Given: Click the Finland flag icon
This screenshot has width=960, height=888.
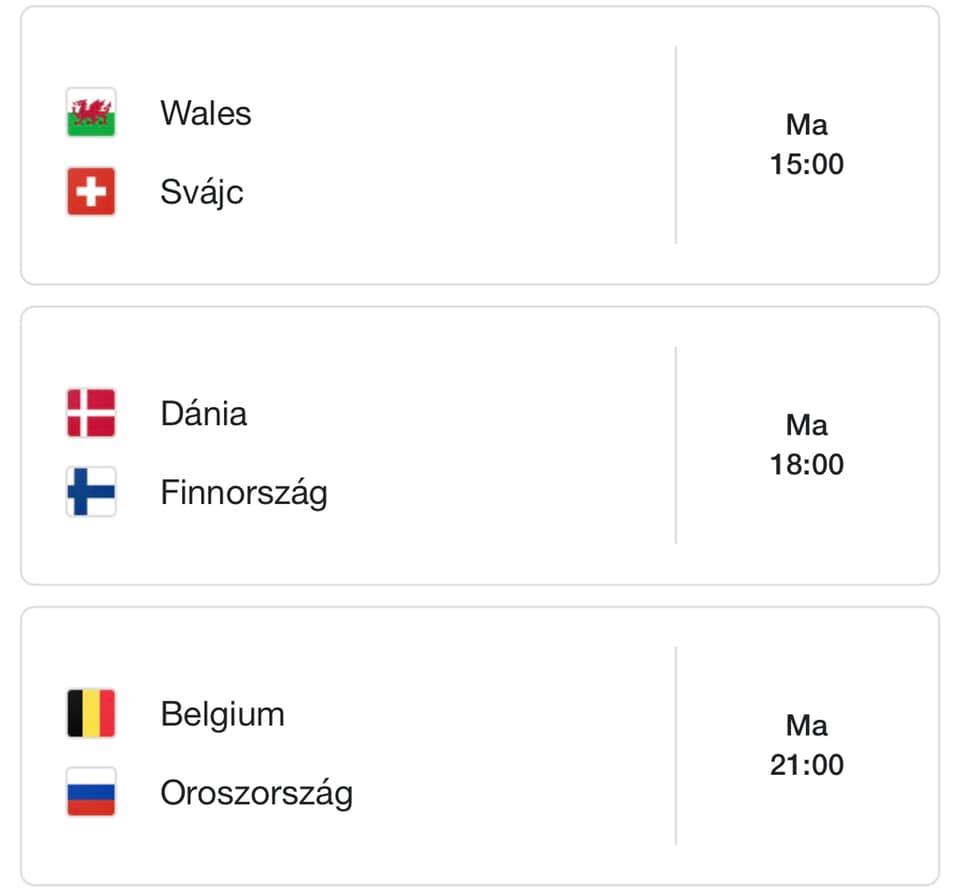Looking at the screenshot, I should (x=91, y=492).
